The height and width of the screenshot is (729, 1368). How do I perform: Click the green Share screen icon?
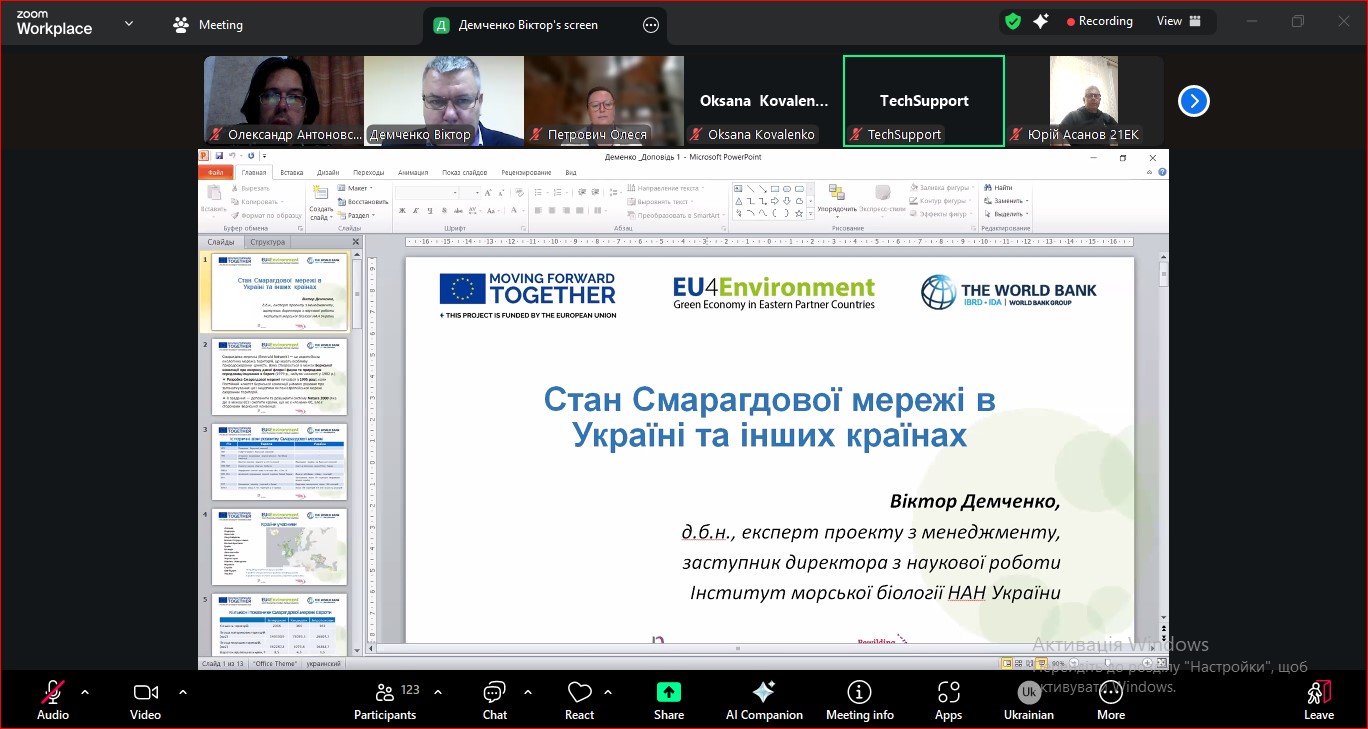click(x=668, y=692)
